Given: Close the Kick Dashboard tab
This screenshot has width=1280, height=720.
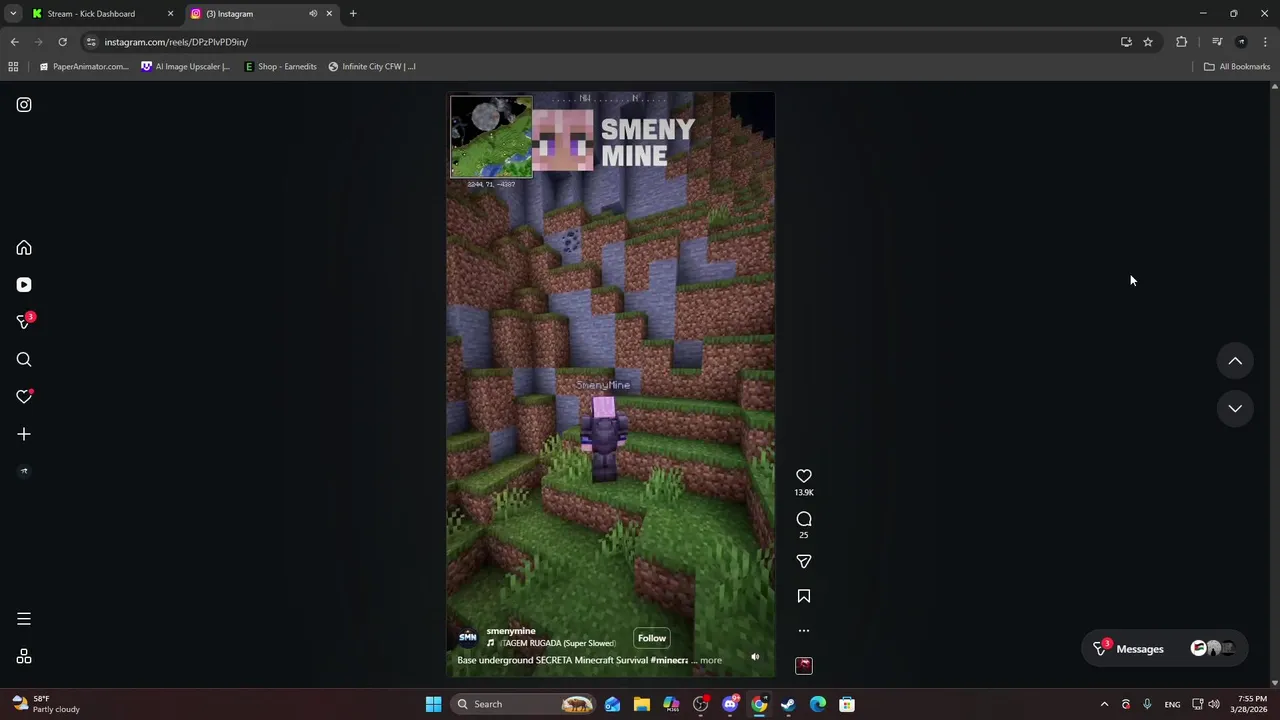Looking at the screenshot, I should coord(170,14).
